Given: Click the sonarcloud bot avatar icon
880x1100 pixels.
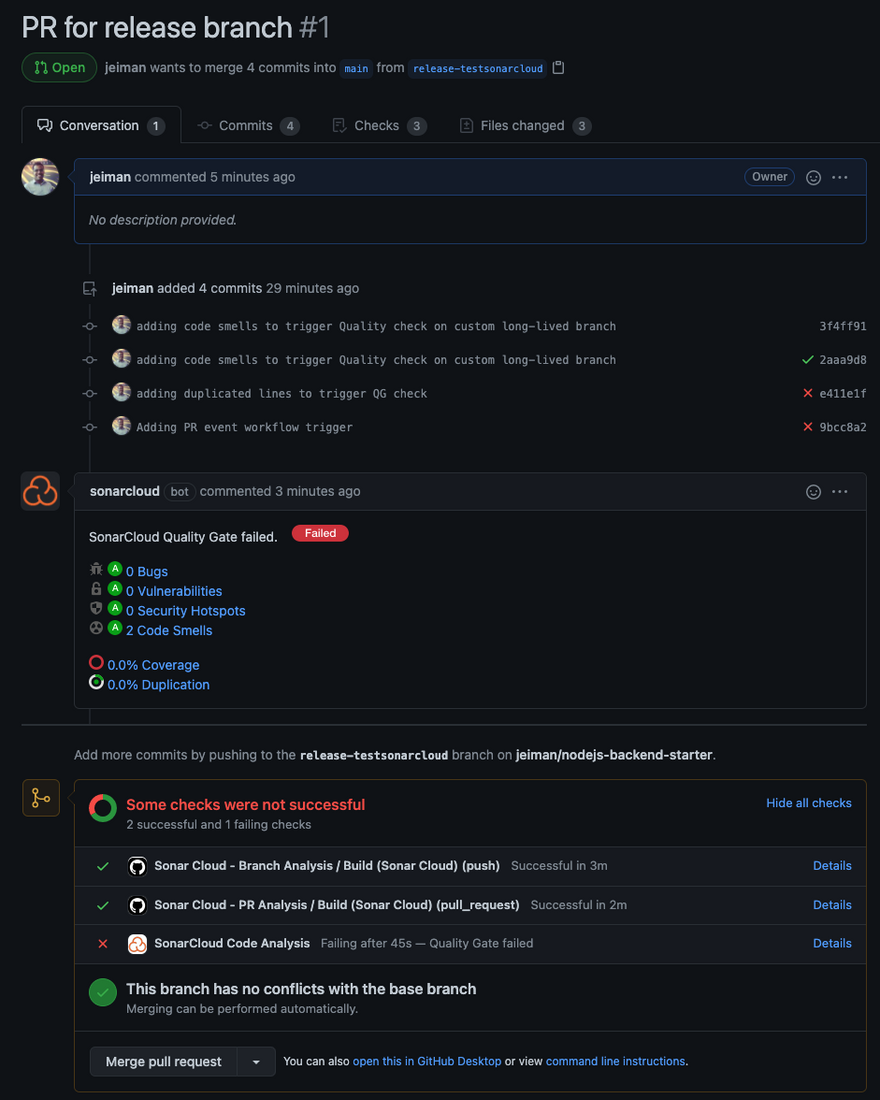Looking at the screenshot, I should 40,491.
